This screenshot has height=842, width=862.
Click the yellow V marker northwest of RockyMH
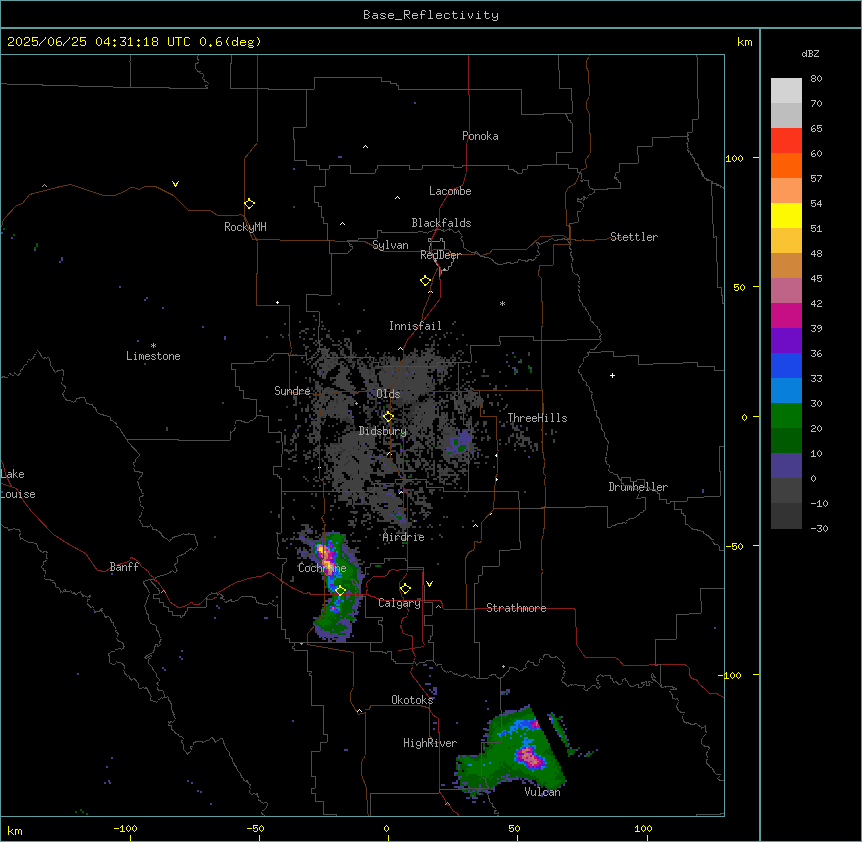[x=175, y=184]
